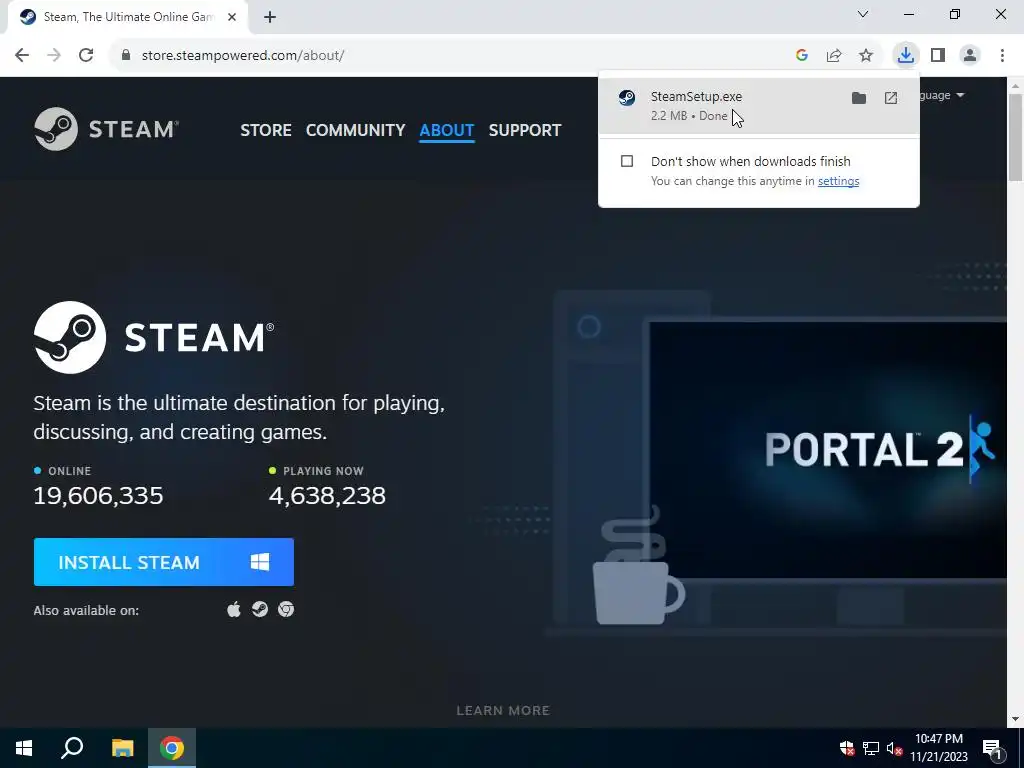Viewport: 1024px width, 768px height.
Task: Open the download settings link
Action: point(839,181)
